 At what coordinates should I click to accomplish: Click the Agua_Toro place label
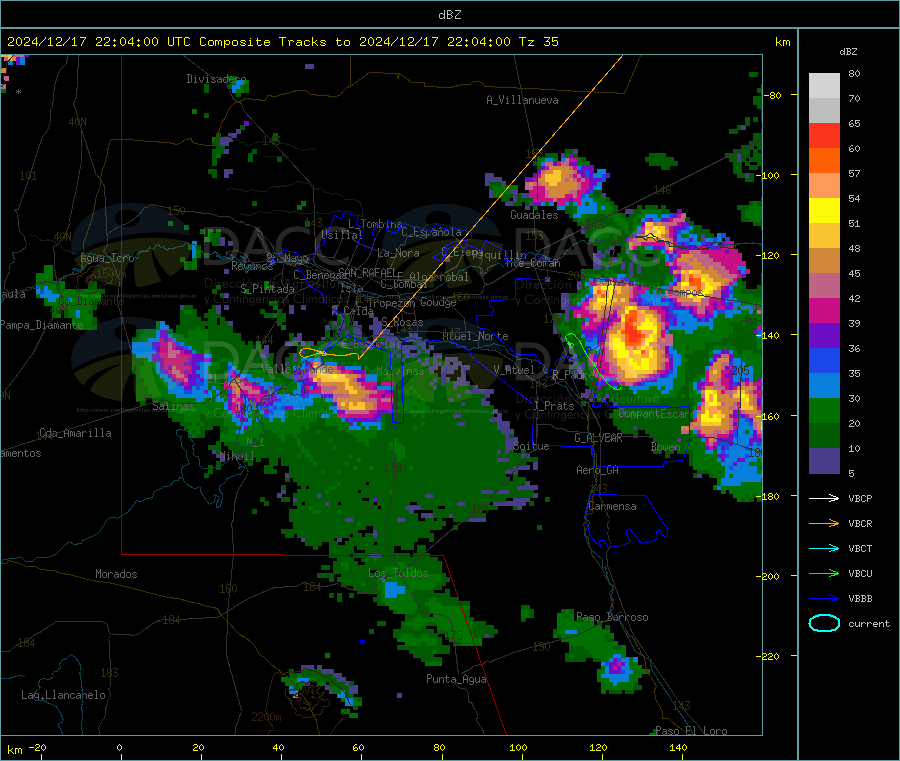(107, 258)
